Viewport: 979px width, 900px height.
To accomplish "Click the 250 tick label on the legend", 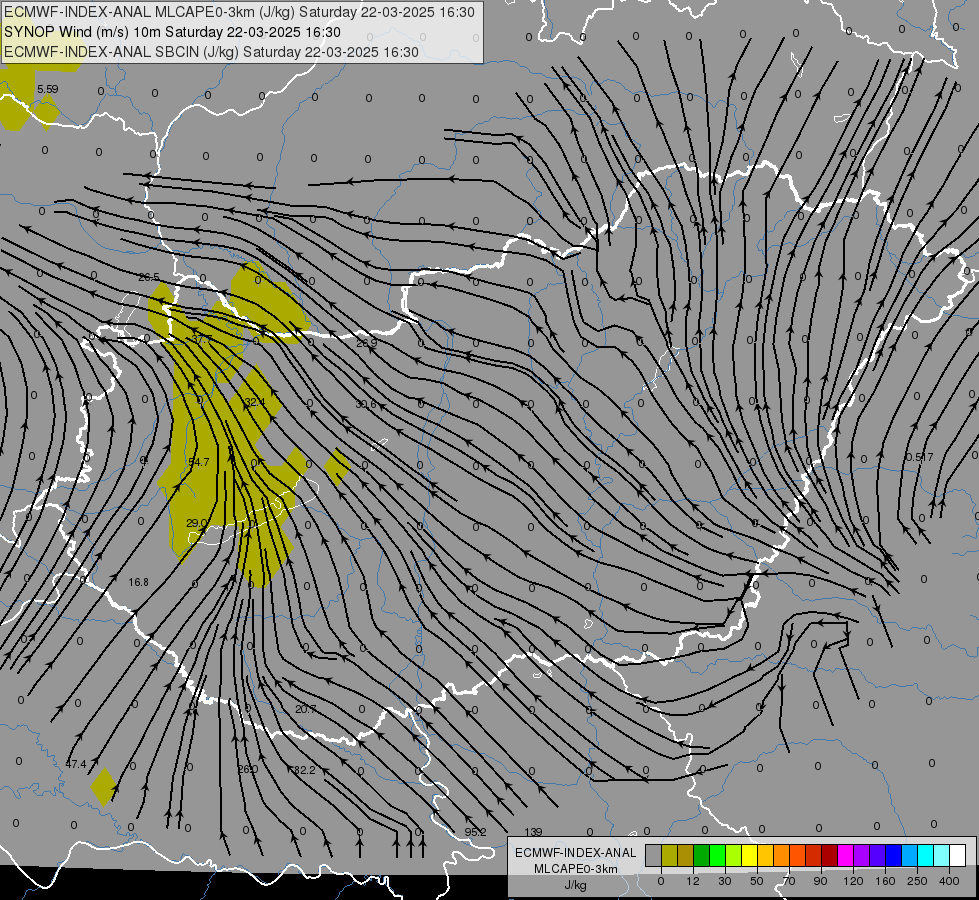I will tap(917, 881).
